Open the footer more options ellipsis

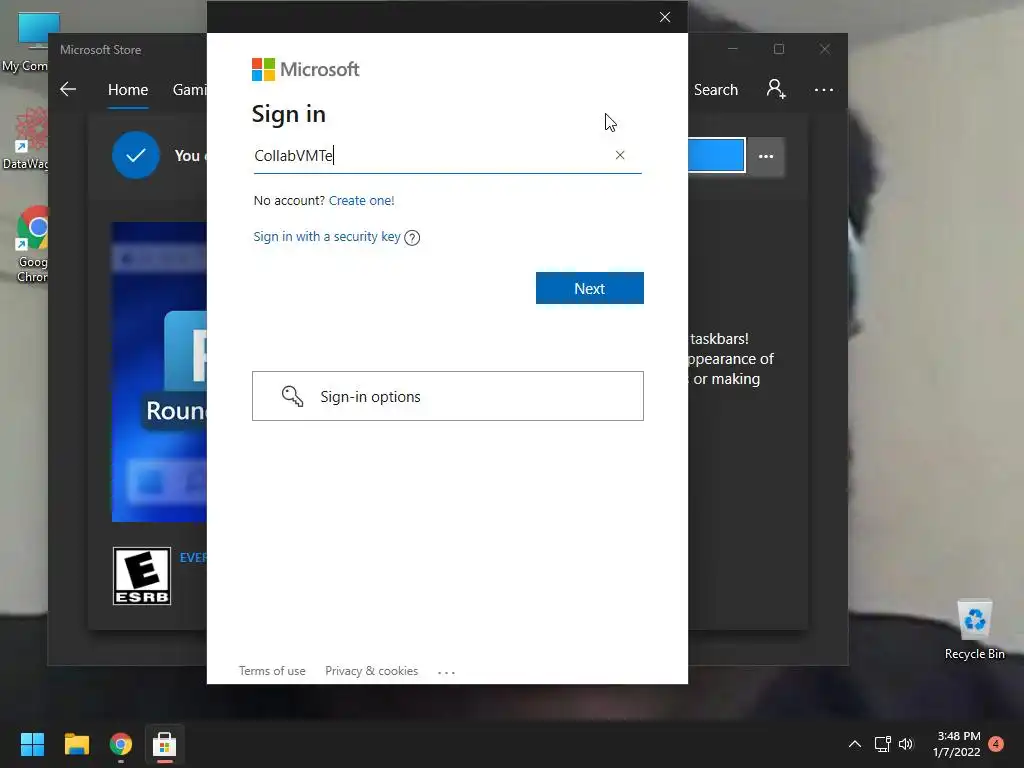pos(446,671)
